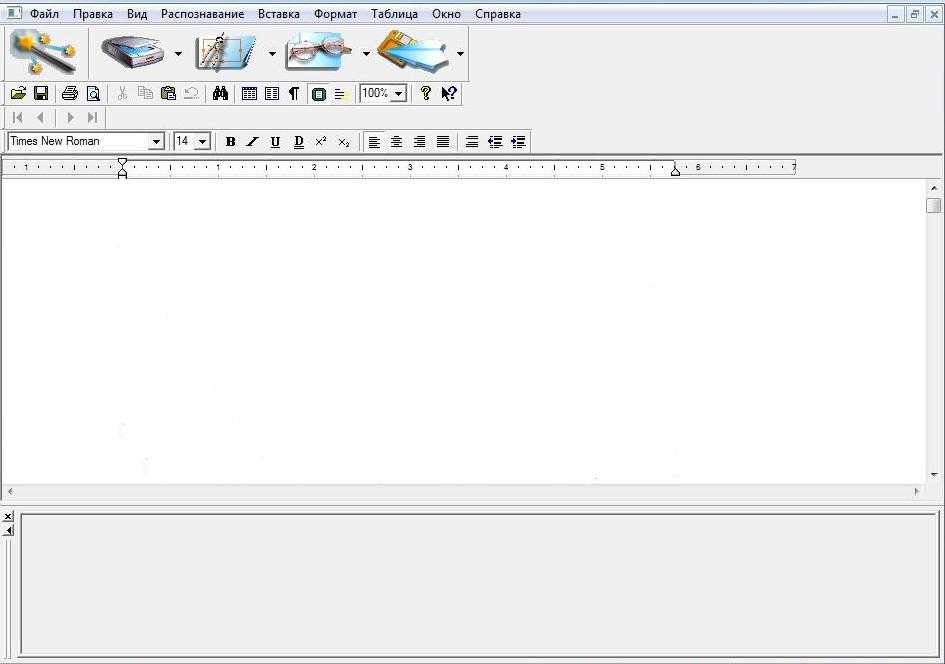This screenshot has width=945, height=664.
Task: Toggle underline formatting
Action: click(x=275, y=142)
